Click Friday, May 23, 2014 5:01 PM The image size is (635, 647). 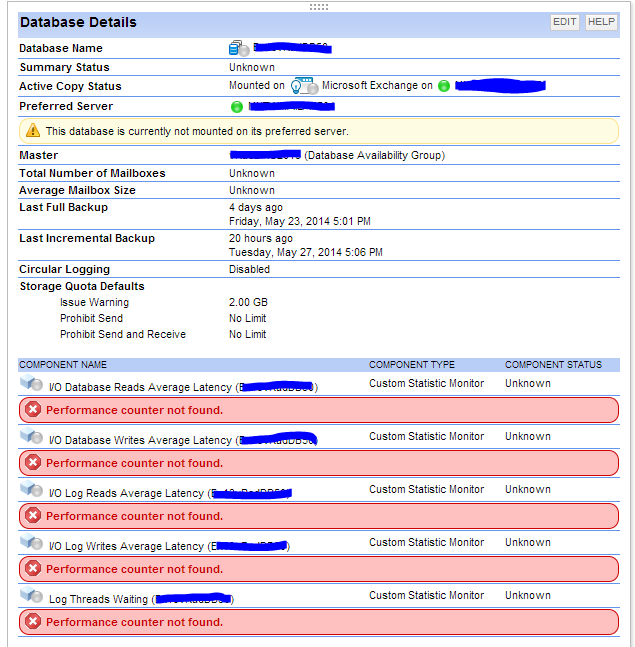coord(300,222)
